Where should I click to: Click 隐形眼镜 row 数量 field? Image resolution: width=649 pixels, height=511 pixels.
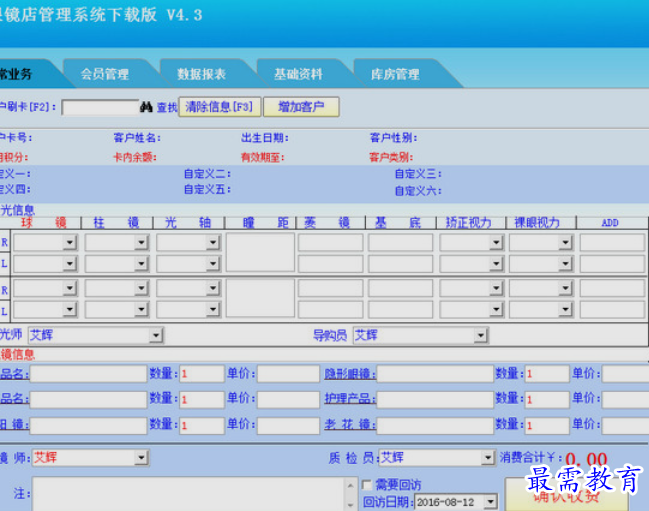pyautogui.click(x=547, y=374)
